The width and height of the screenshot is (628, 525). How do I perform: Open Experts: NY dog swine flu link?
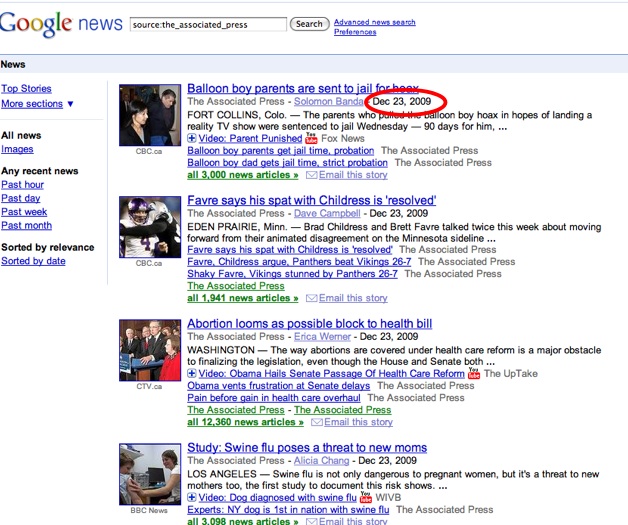pyautogui.click(x=288, y=510)
